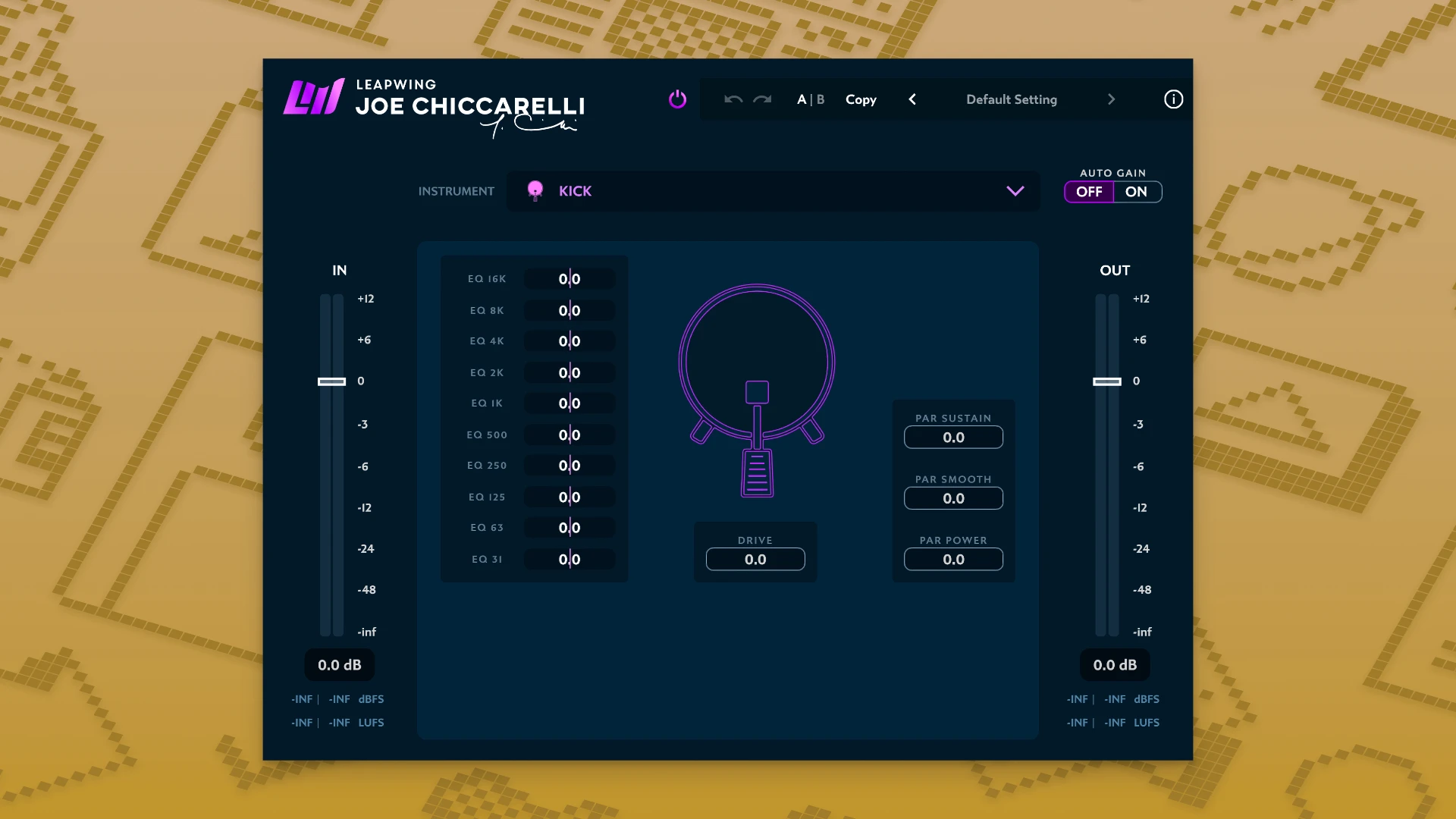This screenshot has height=819, width=1456.
Task: Click the EQ 31 value field
Action: coord(570,559)
